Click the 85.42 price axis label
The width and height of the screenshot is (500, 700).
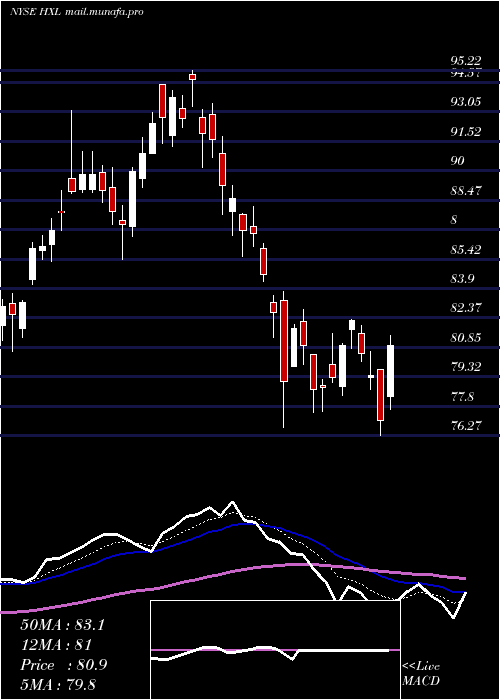466,249
